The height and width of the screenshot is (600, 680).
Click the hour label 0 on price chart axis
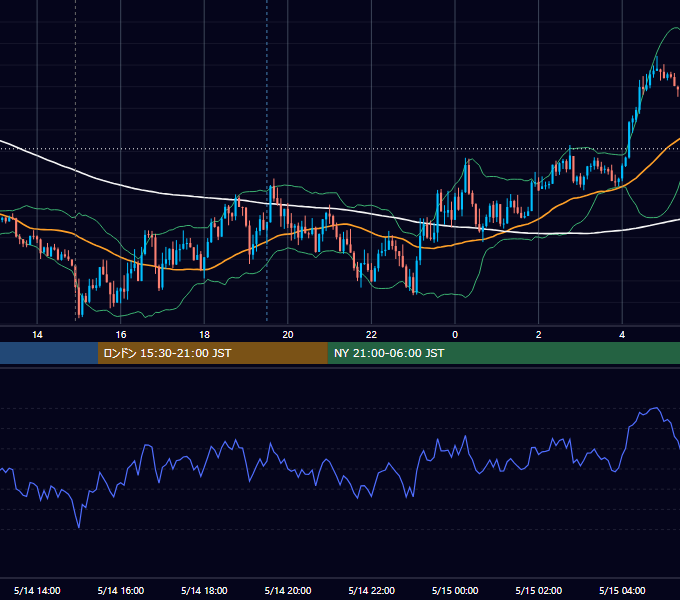click(455, 335)
